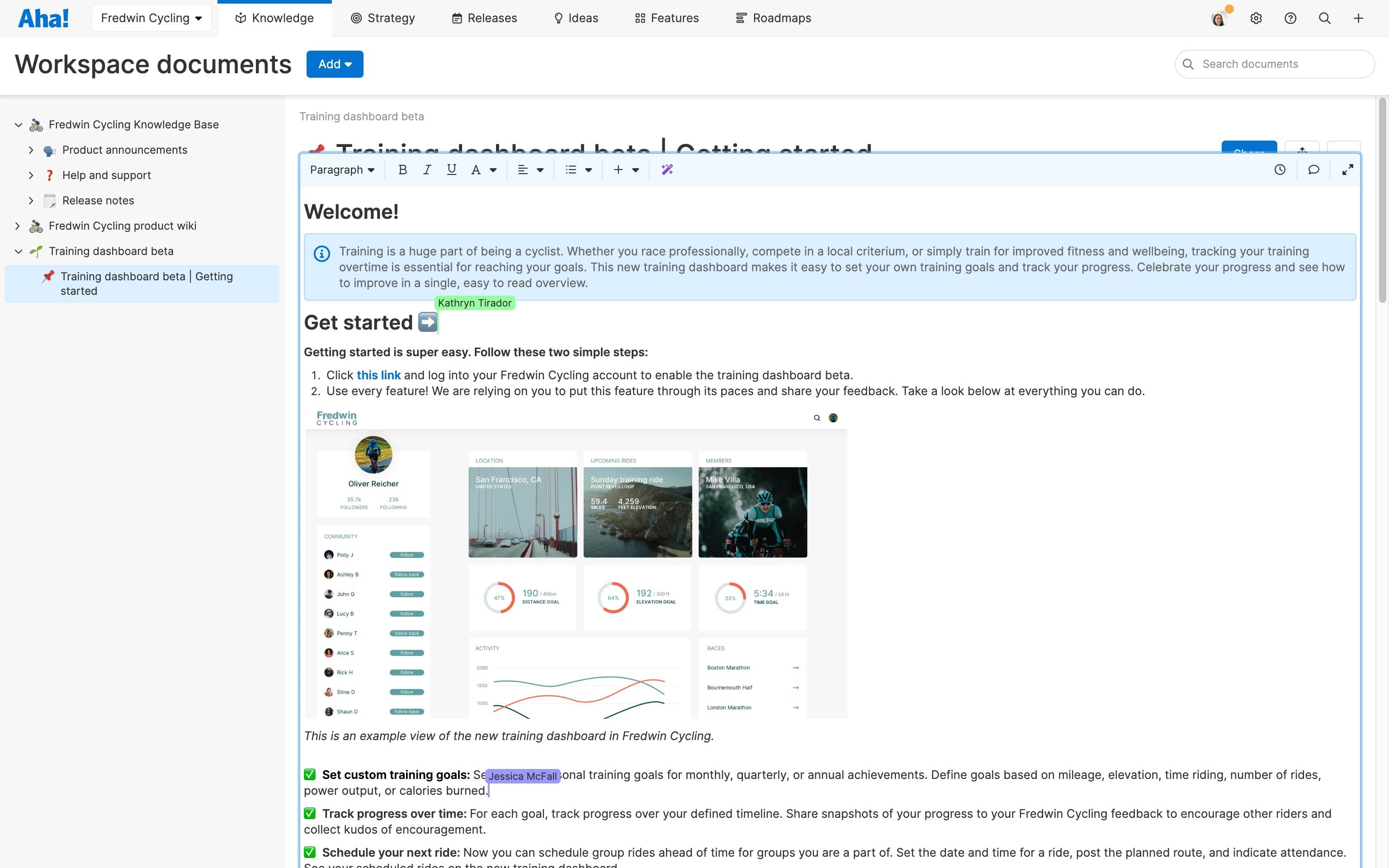
Task: Open Aha! settings with the gear icon
Action: pos(1257,18)
